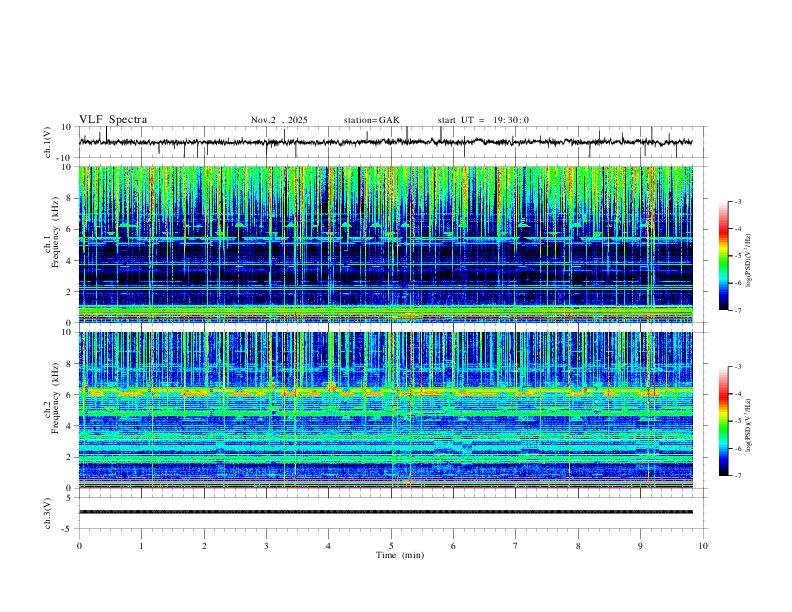792x612 pixels.
Task: Click the 'VLF Spectra' title text
Action: tap(113, 120)
